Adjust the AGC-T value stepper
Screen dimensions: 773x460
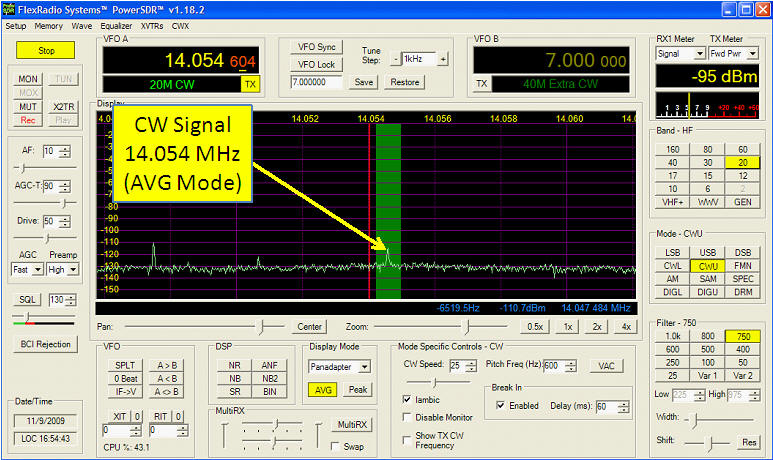[x=65, y=186]
